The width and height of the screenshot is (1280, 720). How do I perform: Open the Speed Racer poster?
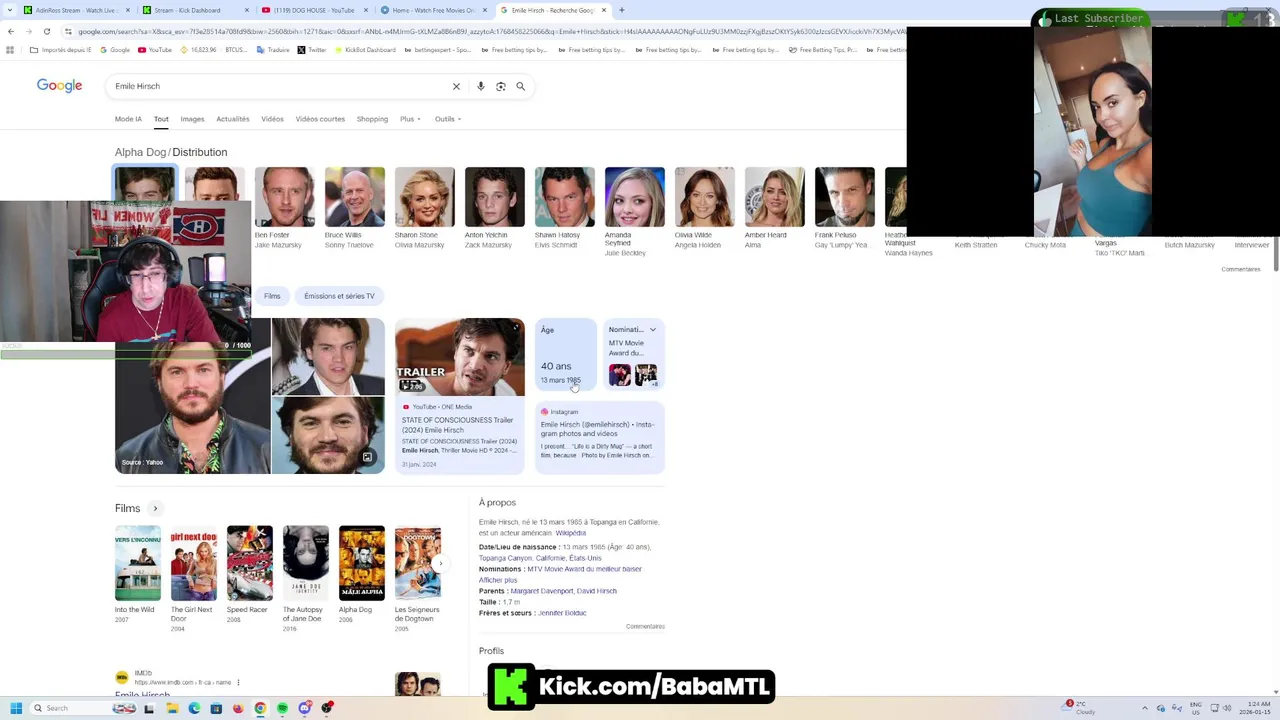pos(249,562)
